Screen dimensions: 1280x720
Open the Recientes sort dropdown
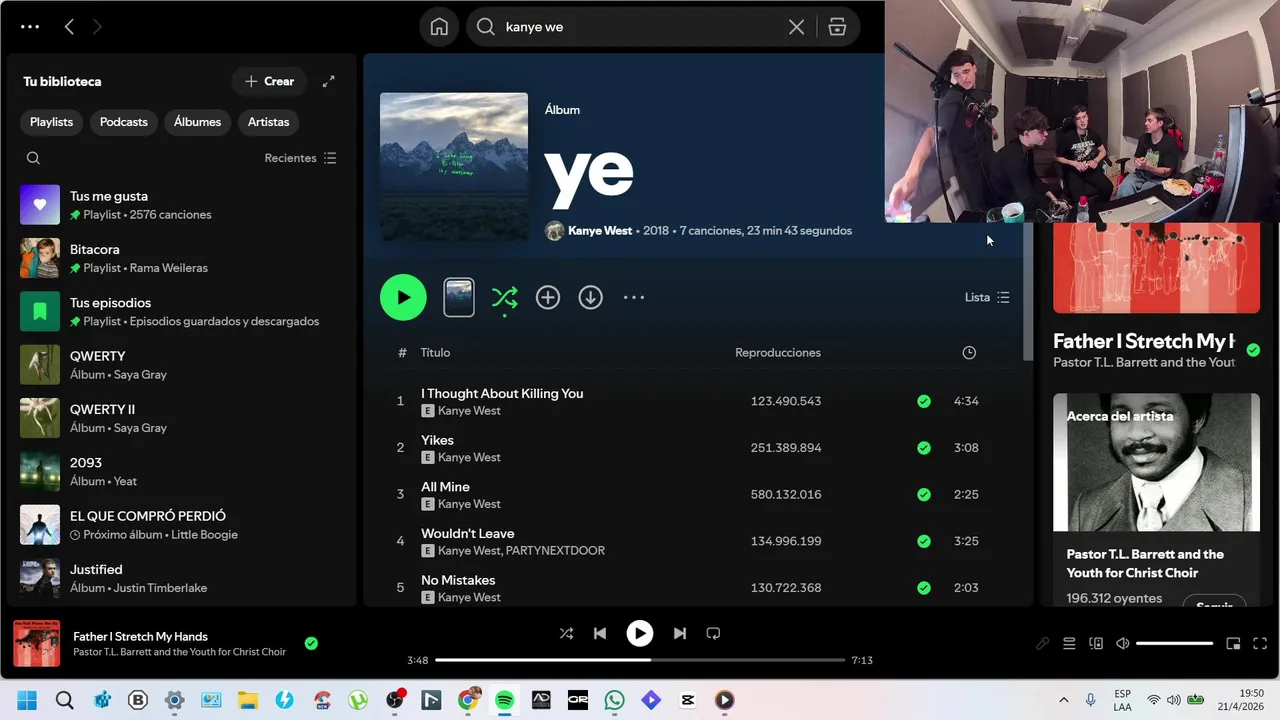coord(300,158)
